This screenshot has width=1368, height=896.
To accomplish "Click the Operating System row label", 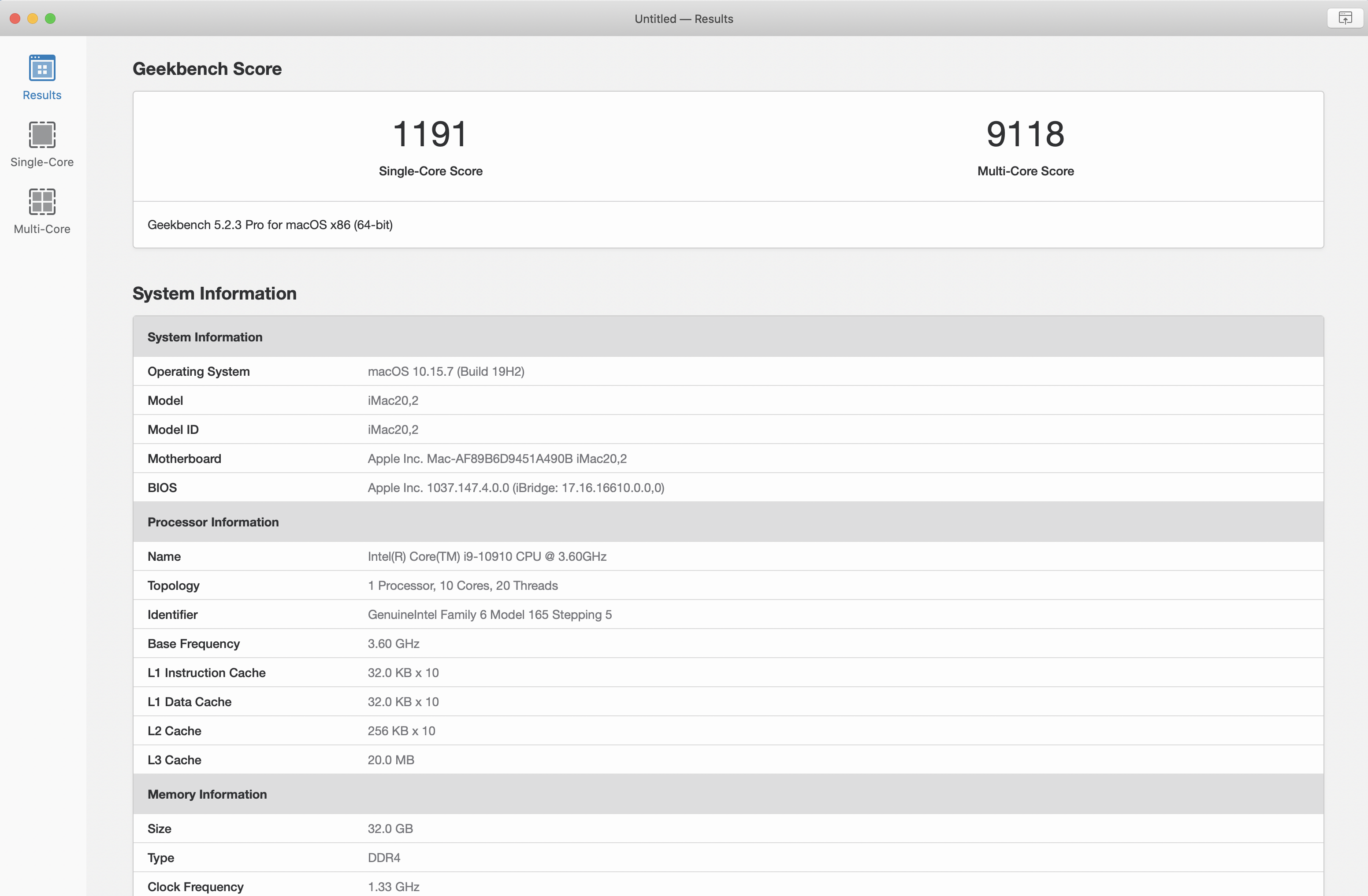I will (x=199, y=372).
